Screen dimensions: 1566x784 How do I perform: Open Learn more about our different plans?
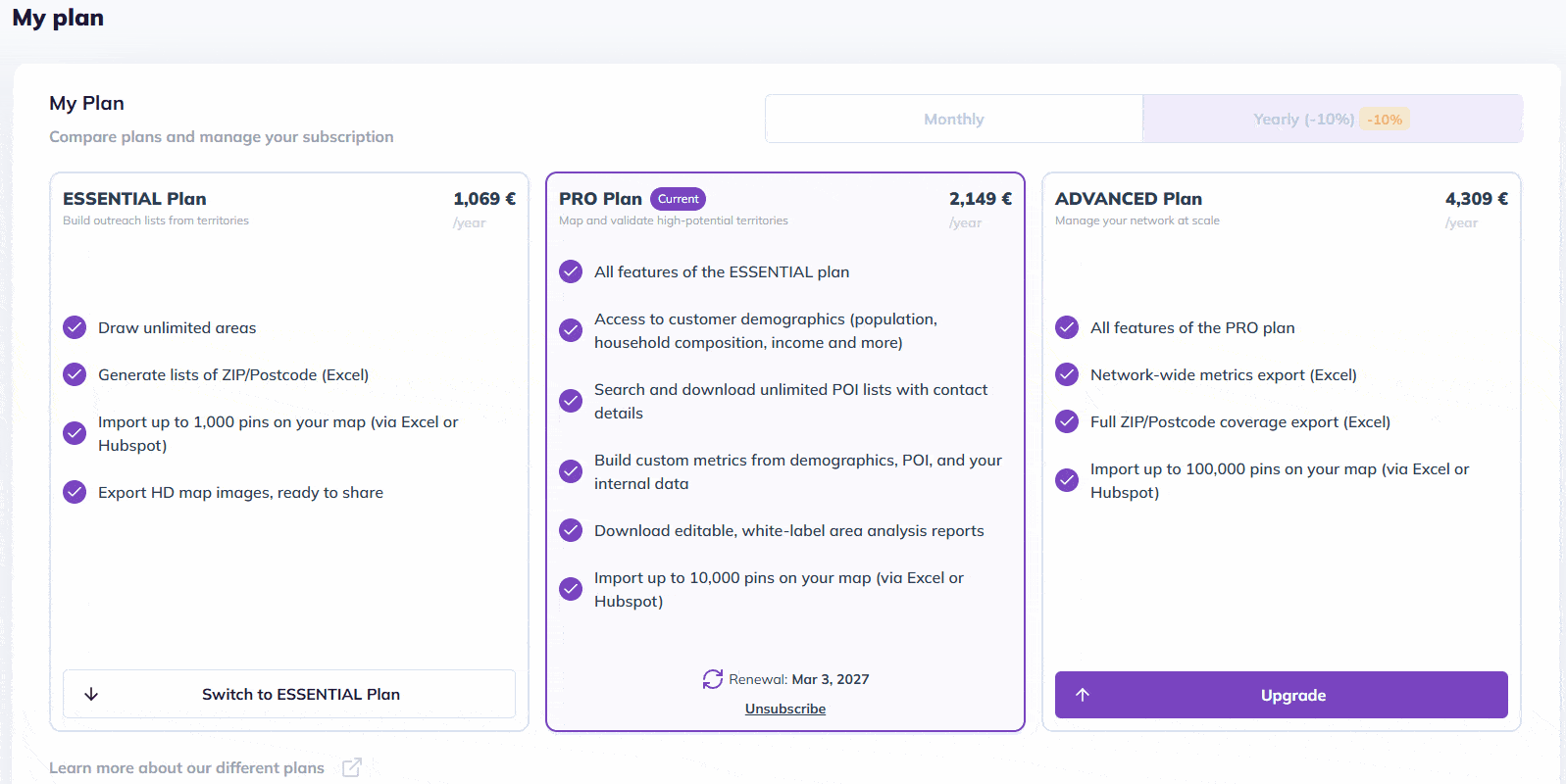click(x=186, y=767)
